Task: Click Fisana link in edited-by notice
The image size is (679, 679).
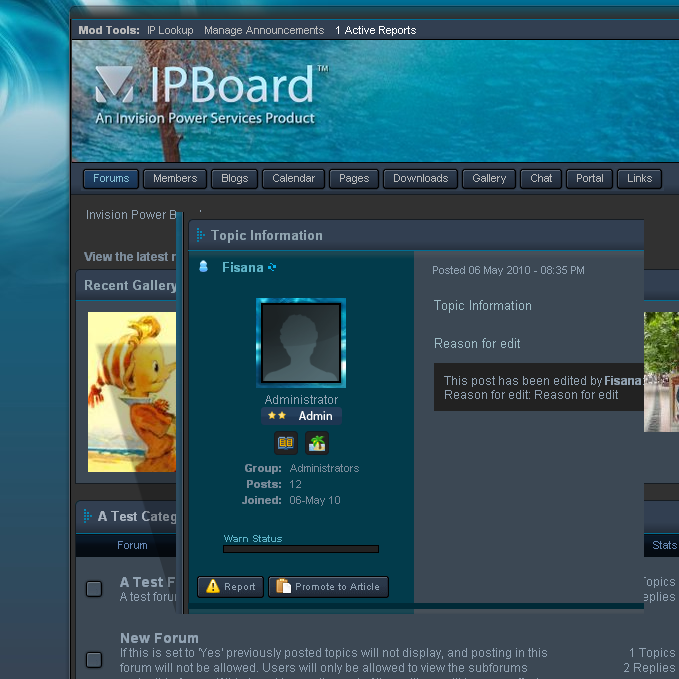Action: (x=623, y=381)
